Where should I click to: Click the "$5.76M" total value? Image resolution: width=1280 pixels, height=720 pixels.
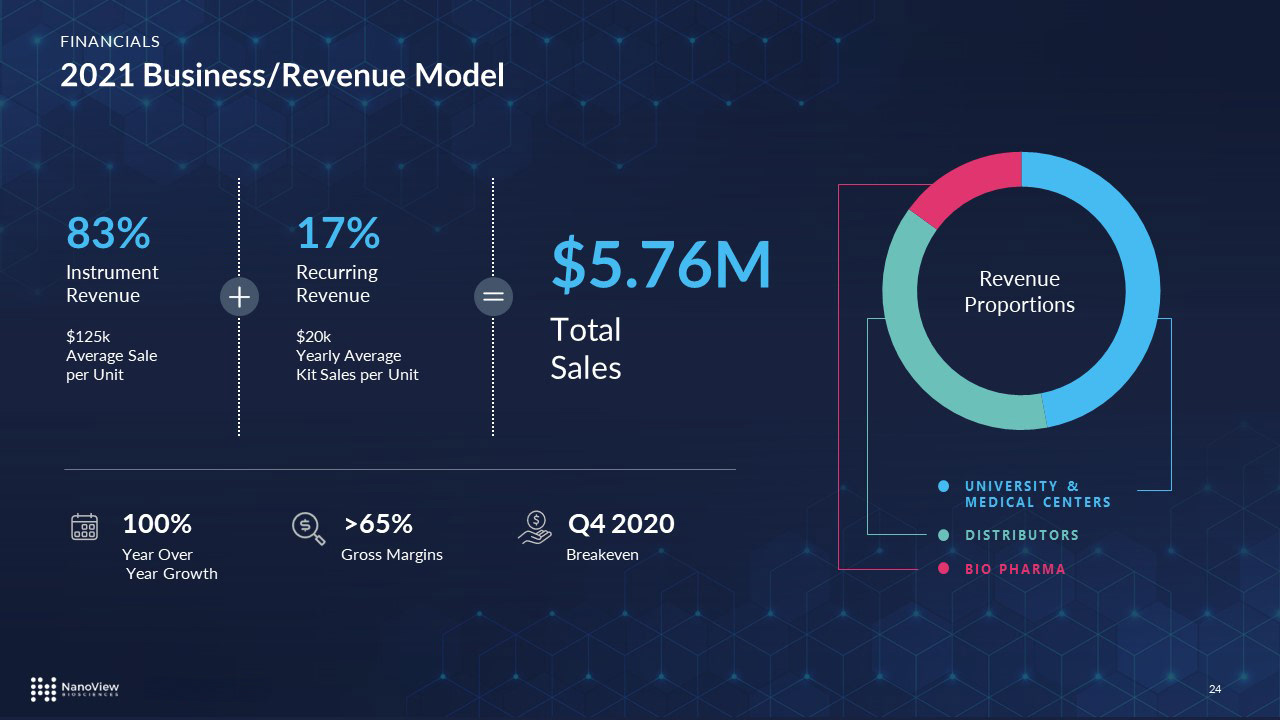[x=661, y=264]
